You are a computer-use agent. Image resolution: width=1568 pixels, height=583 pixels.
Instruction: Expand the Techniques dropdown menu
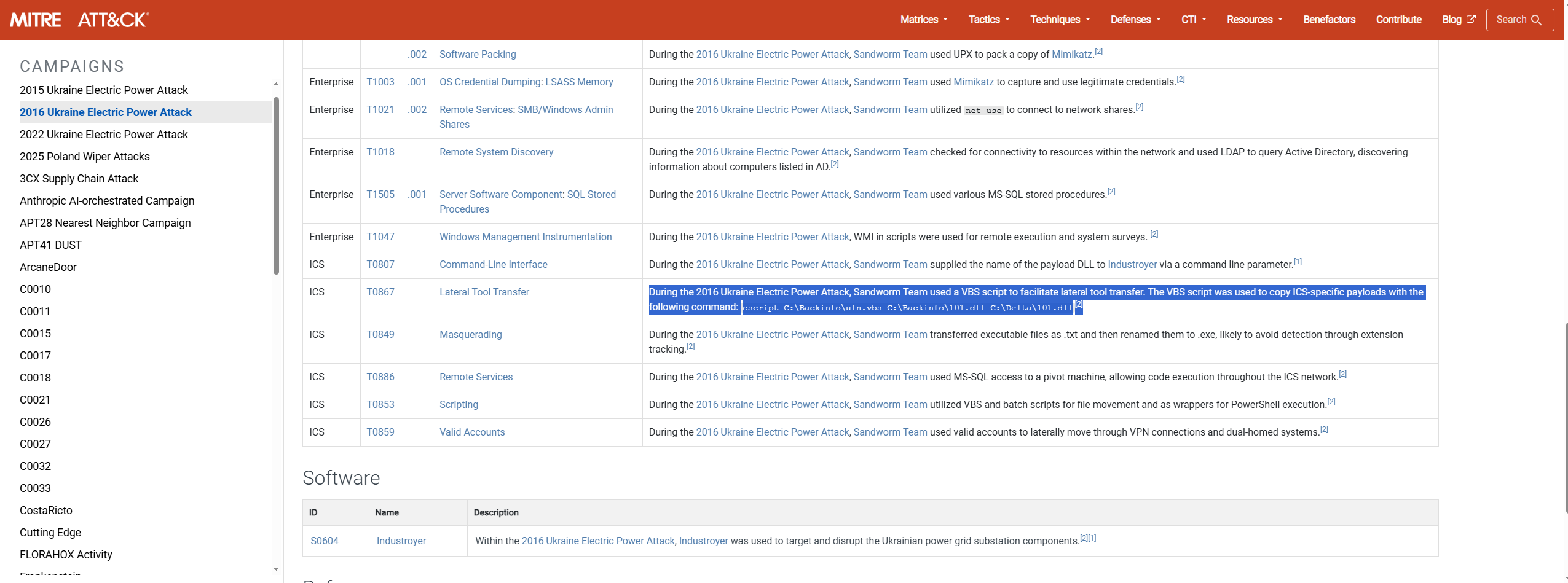(x=1060, y=20)
